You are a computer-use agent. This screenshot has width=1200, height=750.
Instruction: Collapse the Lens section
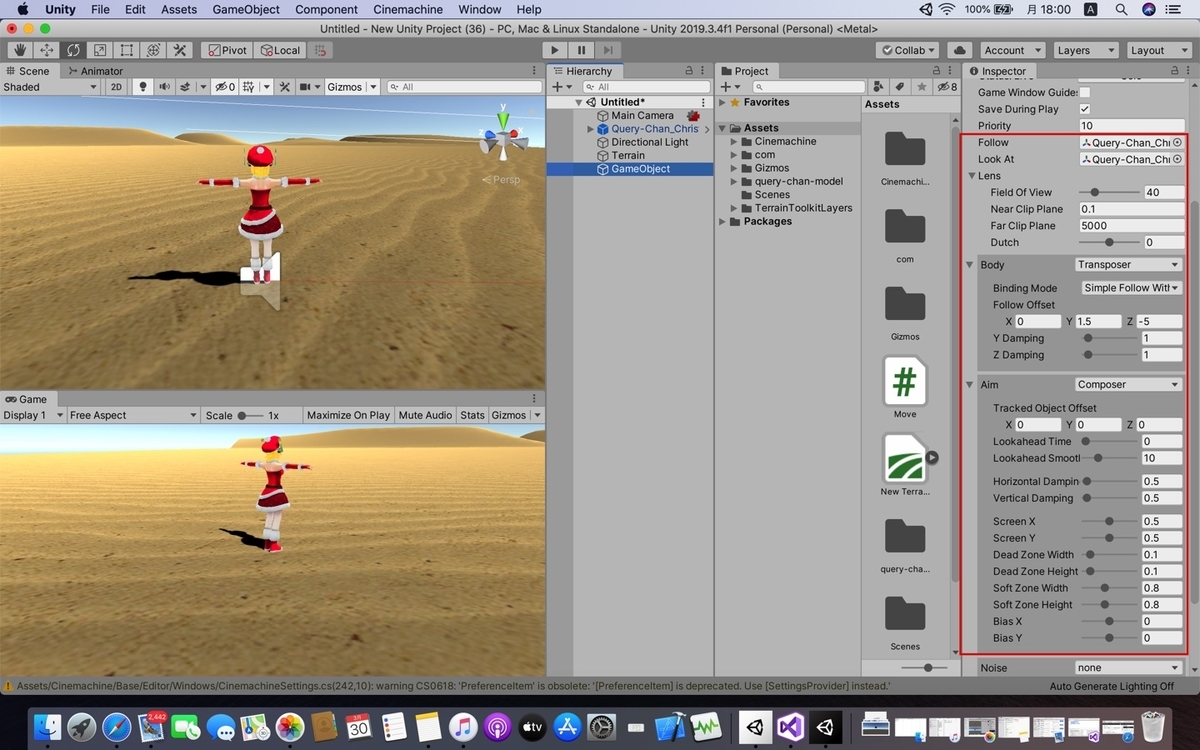(972, 176)
